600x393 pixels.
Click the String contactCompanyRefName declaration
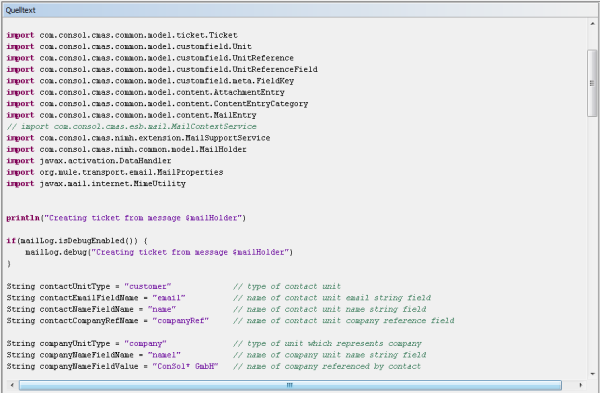(108, 321)
